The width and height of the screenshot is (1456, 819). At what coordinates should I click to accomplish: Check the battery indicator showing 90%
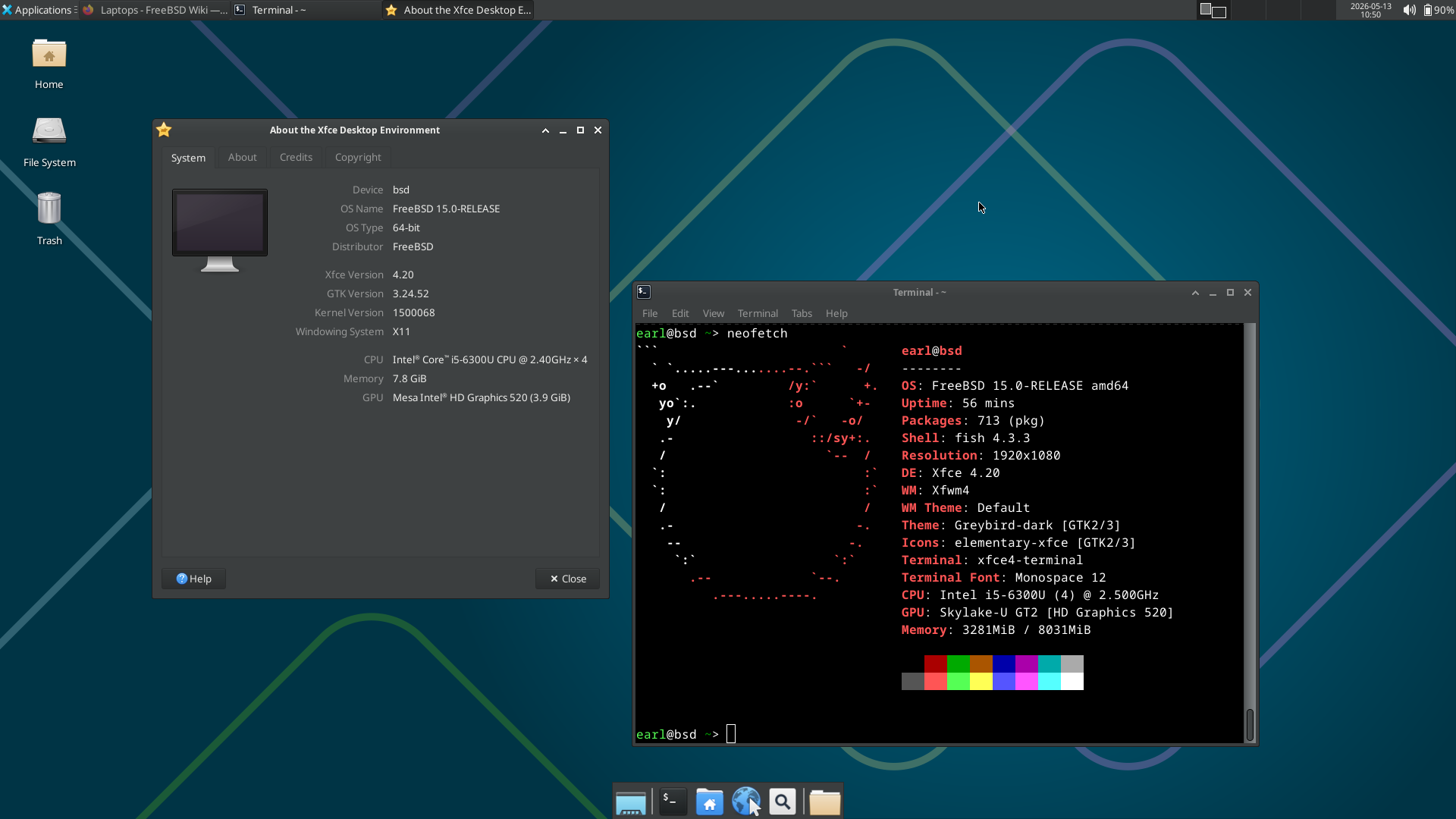pyautogui.click(x=1439, y=10)
